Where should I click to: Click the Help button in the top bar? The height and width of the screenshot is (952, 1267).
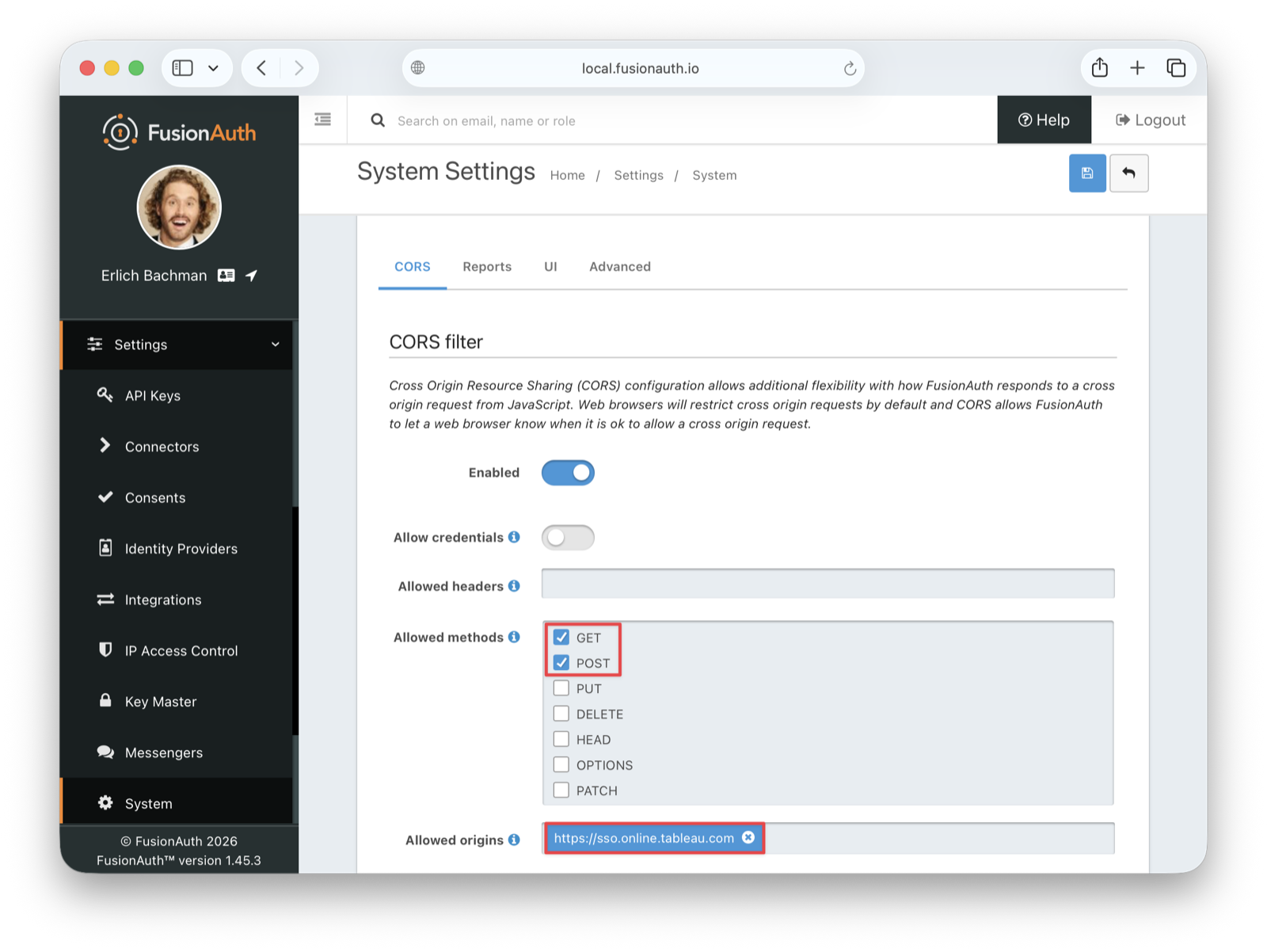[1044, 120]
